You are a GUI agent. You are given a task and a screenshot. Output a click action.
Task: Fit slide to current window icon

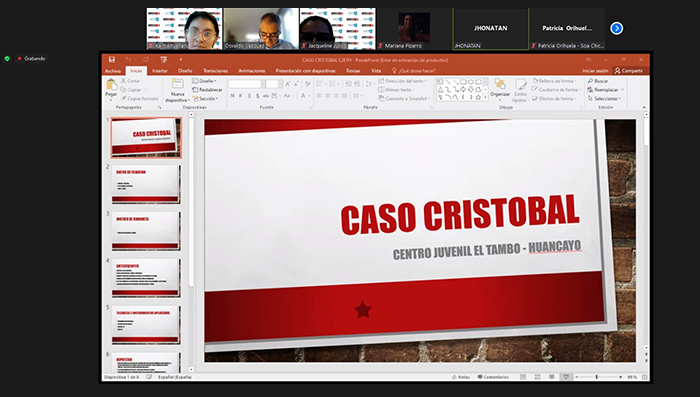(x=644, y=377)
